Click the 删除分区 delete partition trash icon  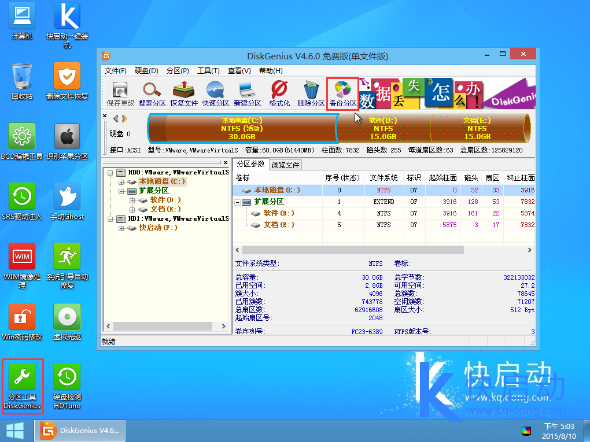tap(311, 94)
